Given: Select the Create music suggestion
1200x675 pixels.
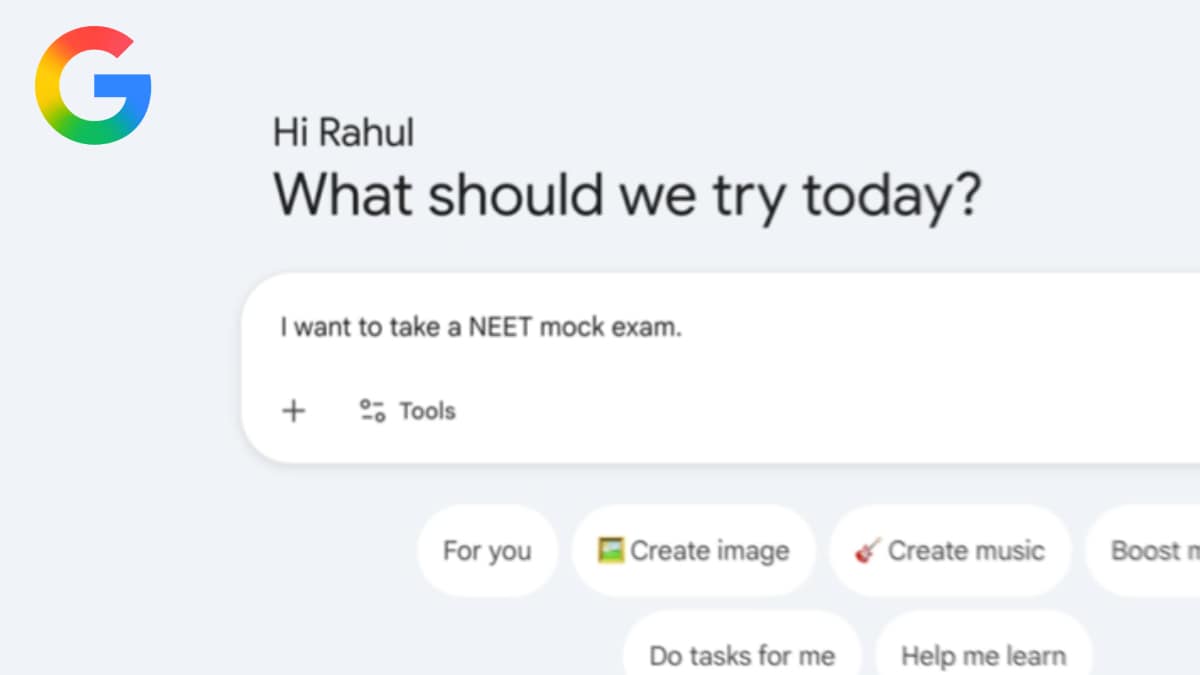Looking at the screenshot, I should click(950, 550).
